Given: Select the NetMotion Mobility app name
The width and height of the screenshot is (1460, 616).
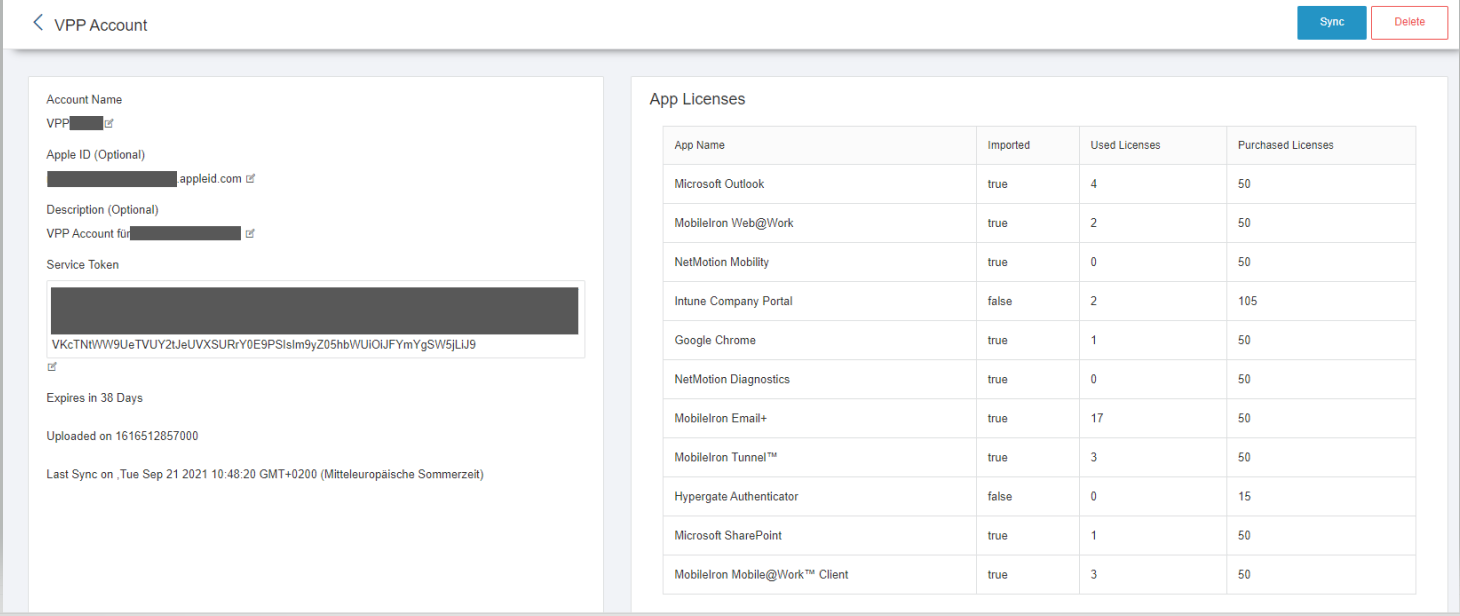Looking at the screenshot, I should (722, 262).
